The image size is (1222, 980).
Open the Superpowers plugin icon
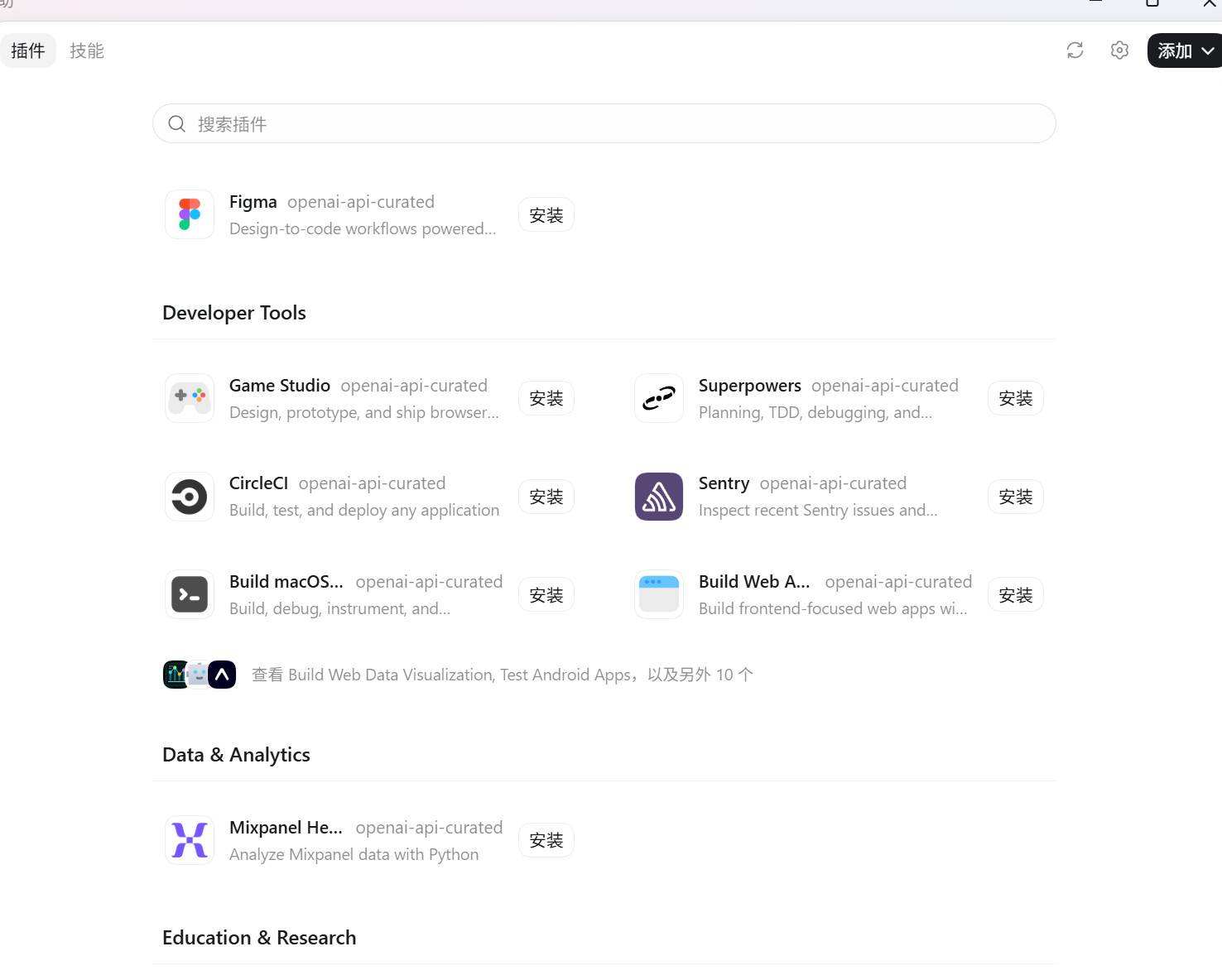[659, 398]
